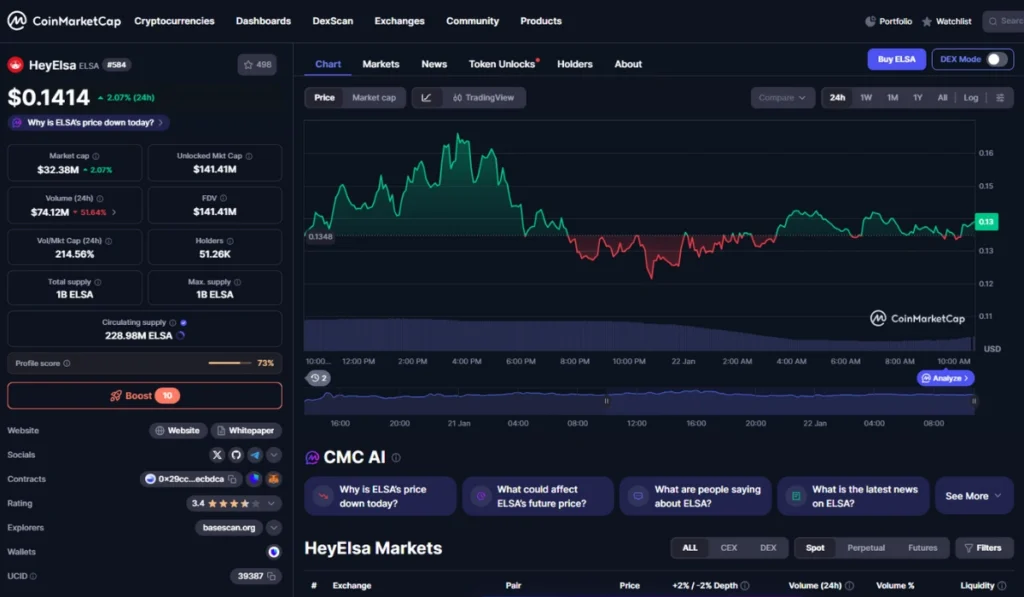The height and width of the screenshot is (597, 1024).
Task: Click the Portfolio icon link
Action: (x=888, y=22)
